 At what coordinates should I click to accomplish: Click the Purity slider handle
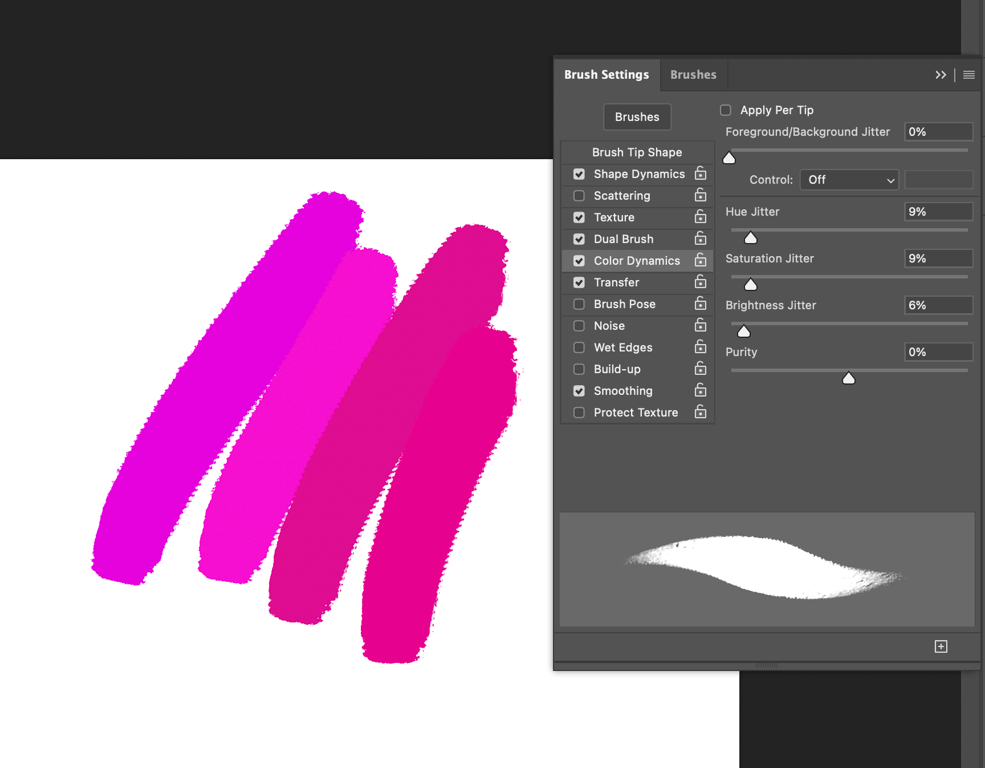click(x=848, y=378)
